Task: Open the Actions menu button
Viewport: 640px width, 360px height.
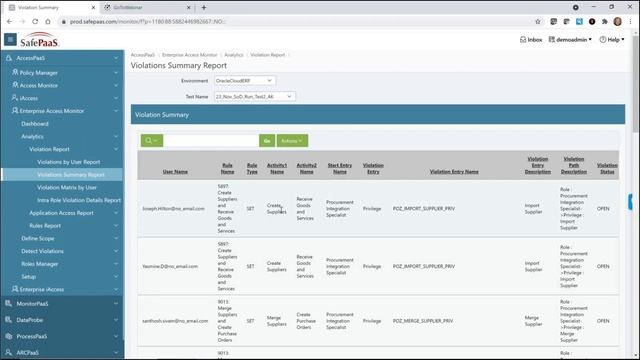Action: point(292,141)
